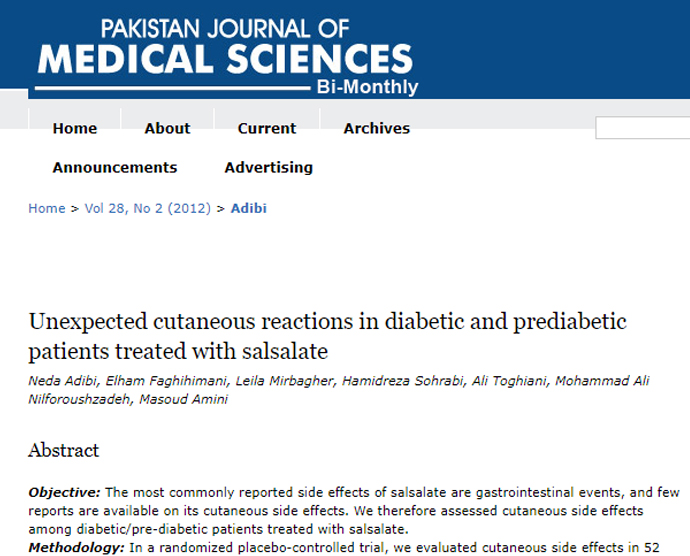Viewport: 690px width, 556px height.
Task: Open the Home navigation menu item
Action: tap(75, 128)
